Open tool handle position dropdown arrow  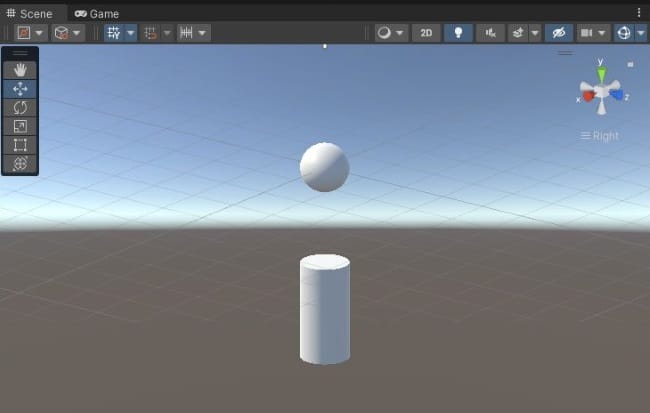(x=39, y=33)
